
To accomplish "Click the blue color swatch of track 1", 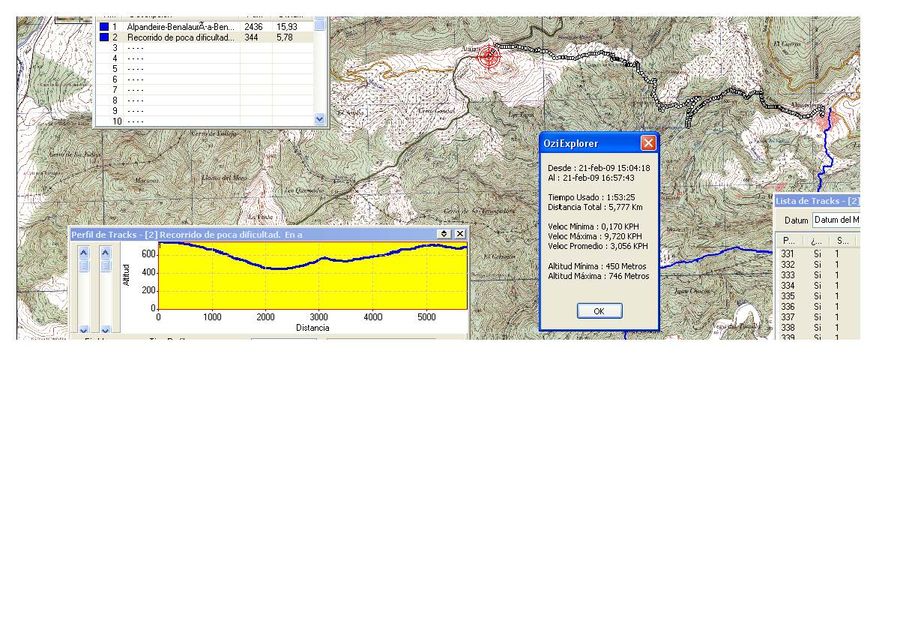I will click(x=104, y=27).
